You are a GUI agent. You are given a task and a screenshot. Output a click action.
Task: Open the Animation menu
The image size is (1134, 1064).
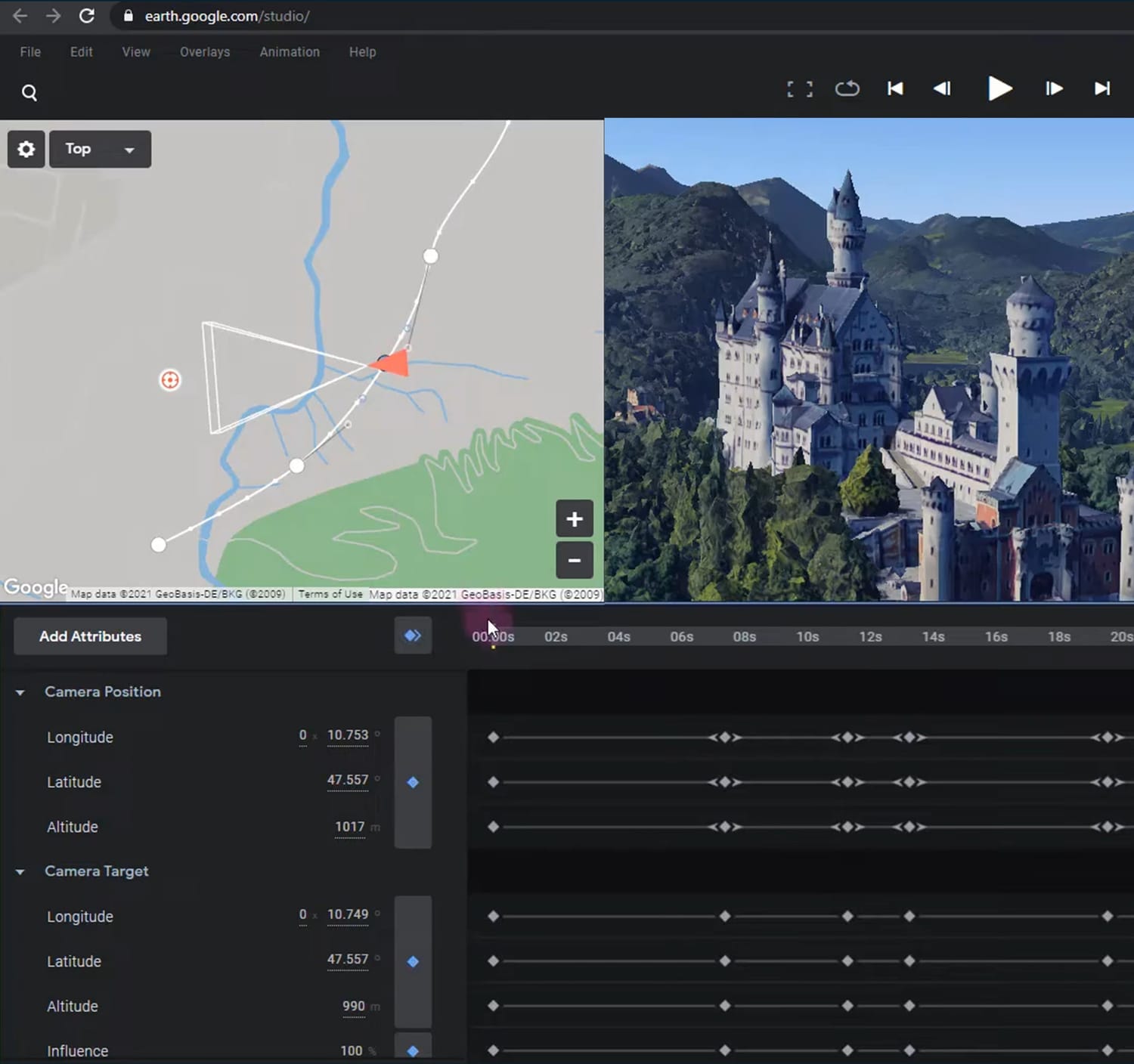pyautogui.click(x=290, y=52)
